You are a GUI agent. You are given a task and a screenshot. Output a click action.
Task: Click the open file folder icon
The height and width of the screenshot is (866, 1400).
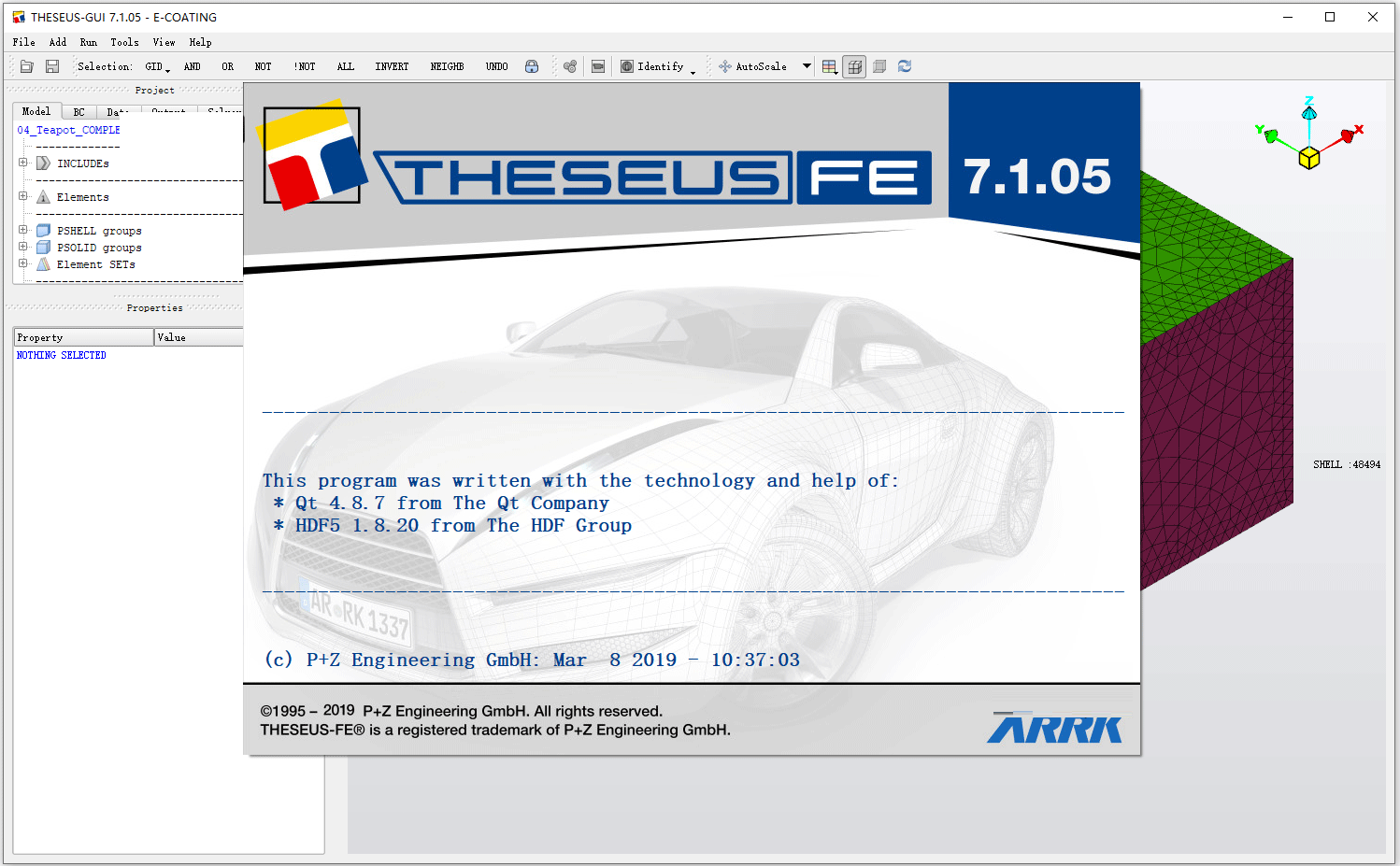click(27, 66)
